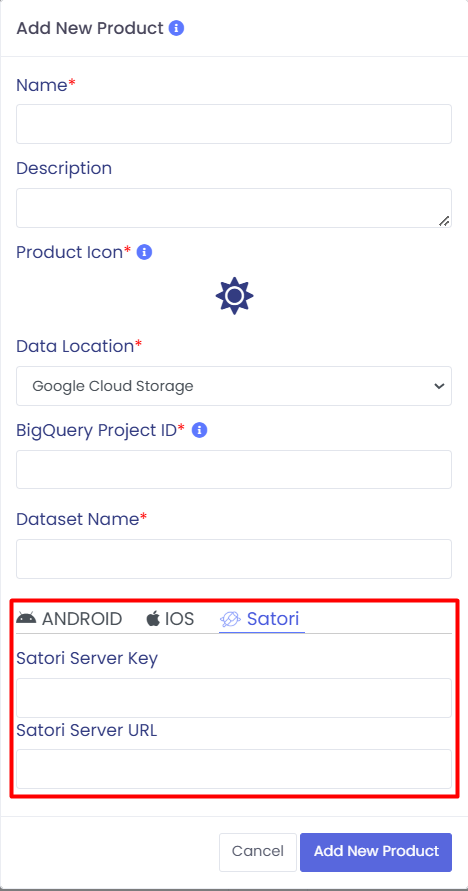Viewport: 468px width, 891px height.
Task: Select the sun-shaped product icon
Action: click(234, 296)
